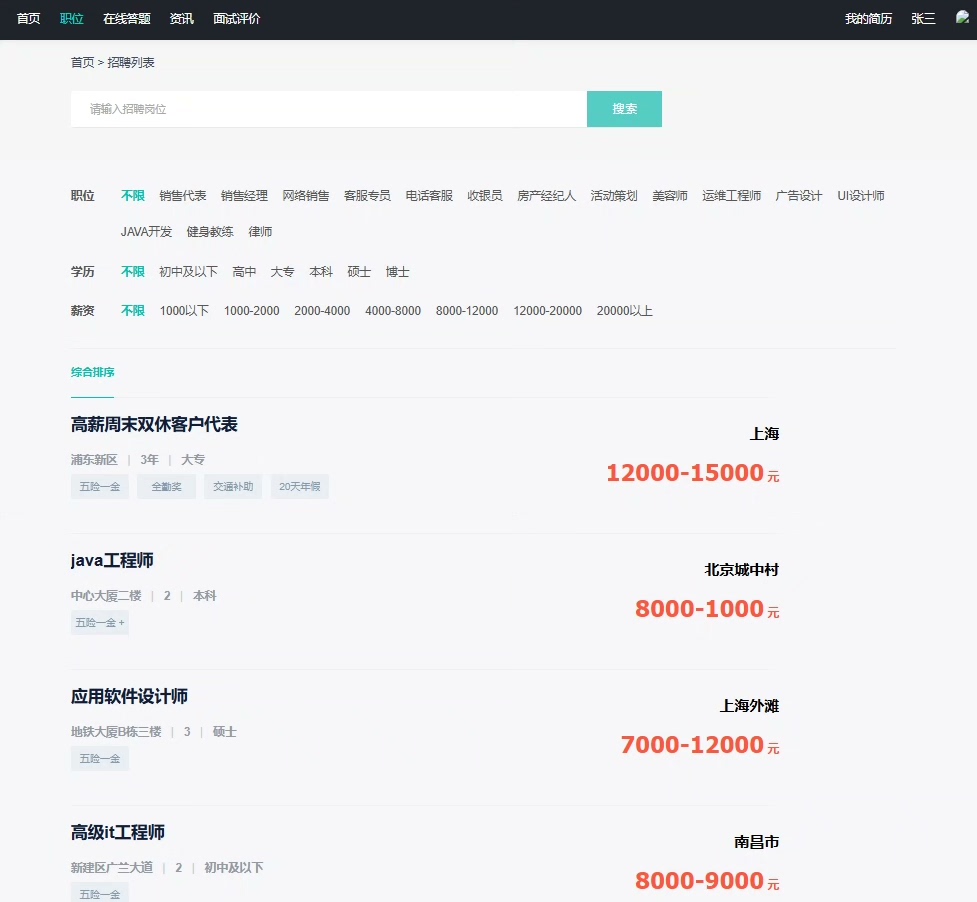Click the 五险一金 + tag under java工程师
Viewport: 977px width, 902px height.
[100, 622]
